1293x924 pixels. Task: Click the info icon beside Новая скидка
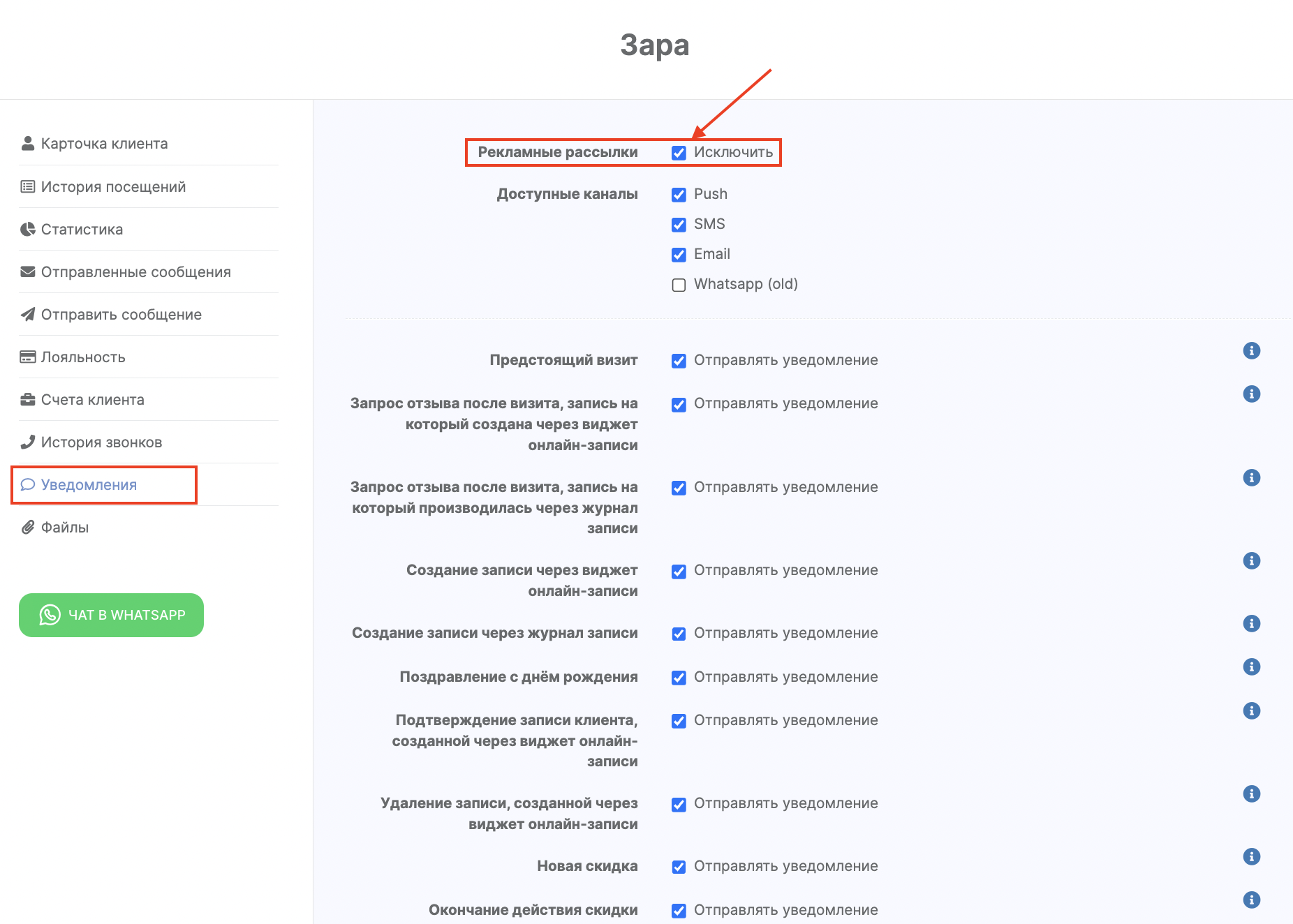(1251, 856)
